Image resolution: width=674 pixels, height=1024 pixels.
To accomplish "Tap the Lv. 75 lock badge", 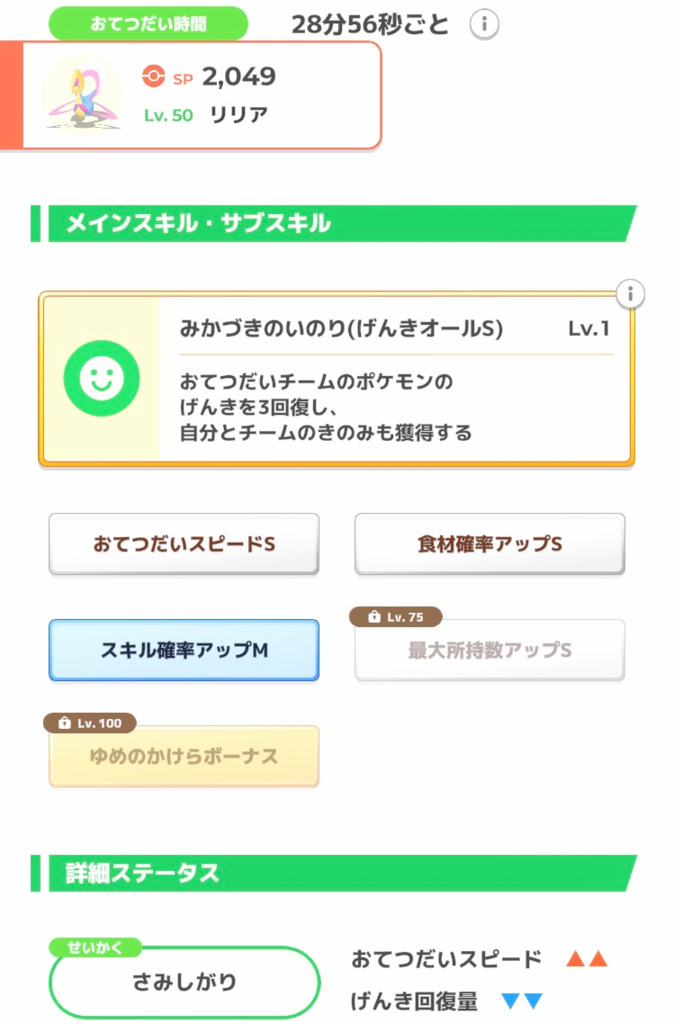I will click(395, 617).
